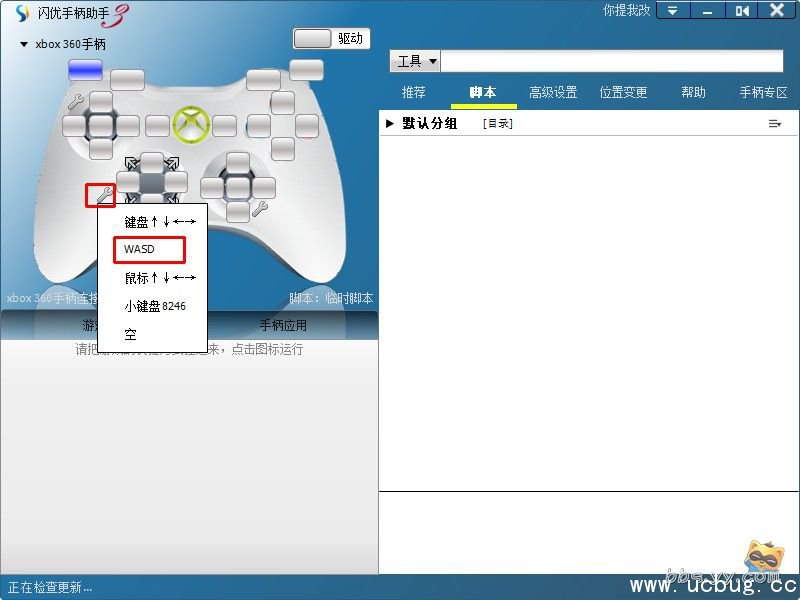The image size is (800, 600).
Task: Click the right stick down-direction slot
Action: [x=238, y=212]
